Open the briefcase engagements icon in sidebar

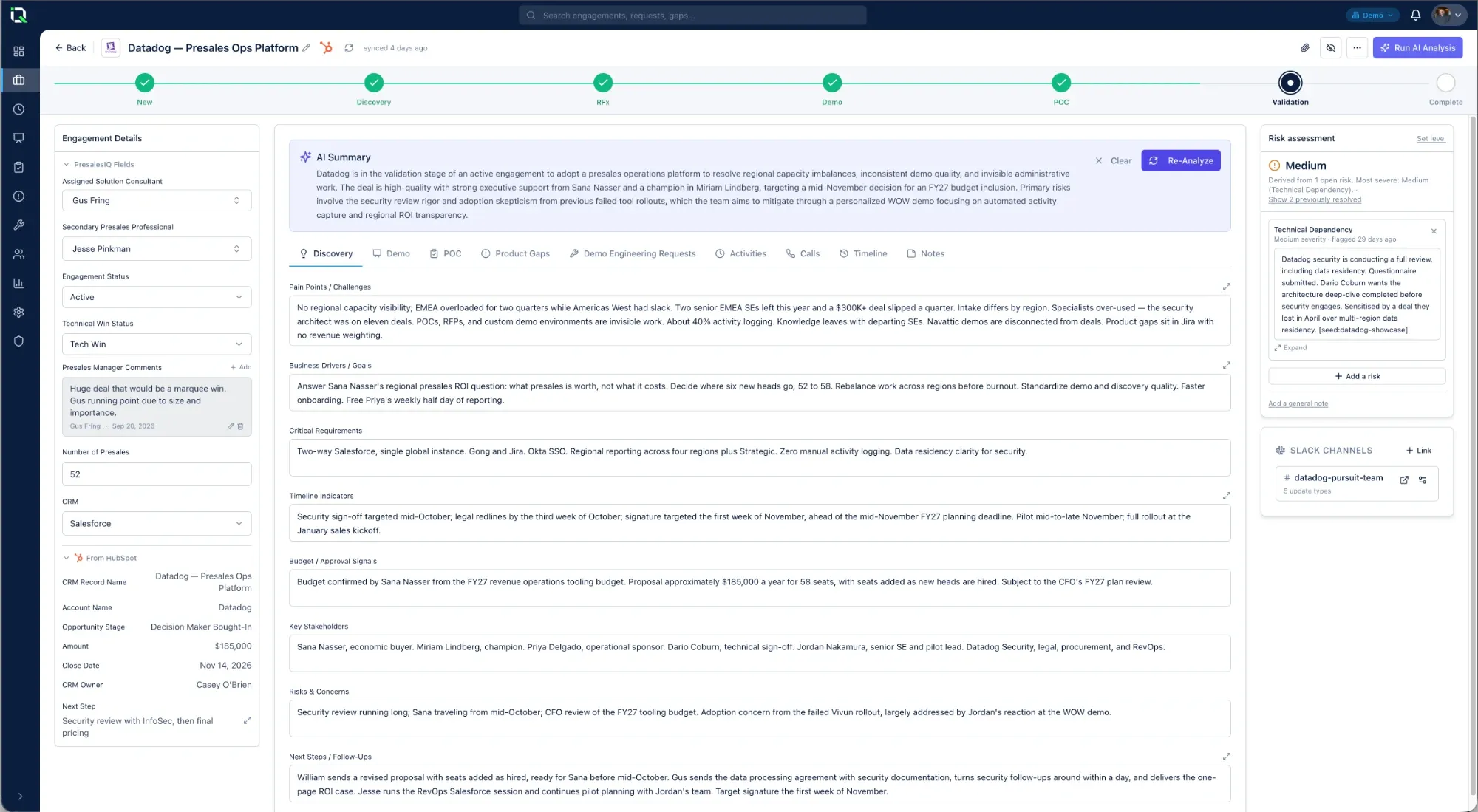[19, 80]
